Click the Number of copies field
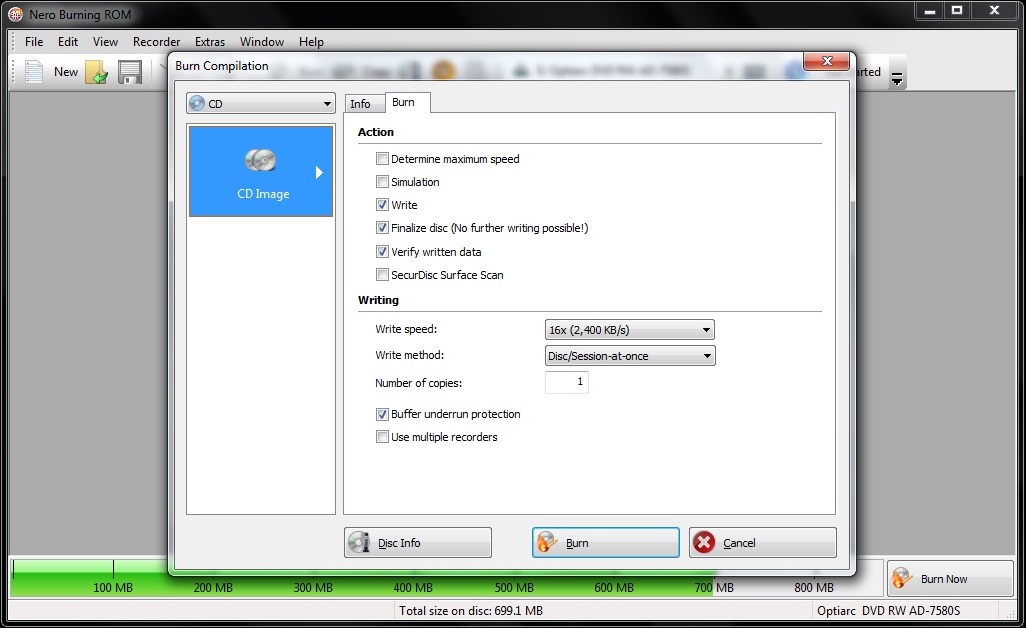1026x628 pixels. pyautogui.click(x=567, y=382)
